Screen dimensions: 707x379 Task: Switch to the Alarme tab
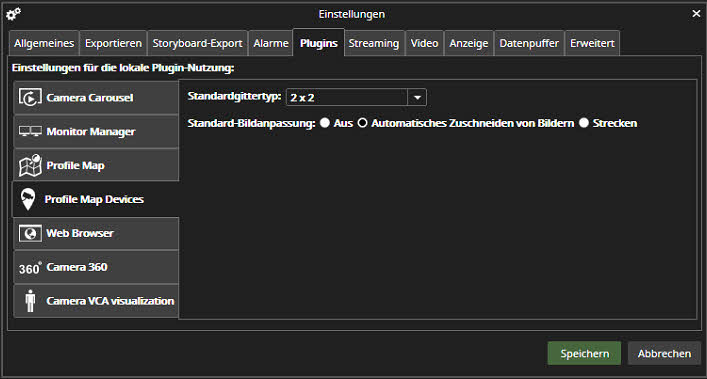point(271,43)
